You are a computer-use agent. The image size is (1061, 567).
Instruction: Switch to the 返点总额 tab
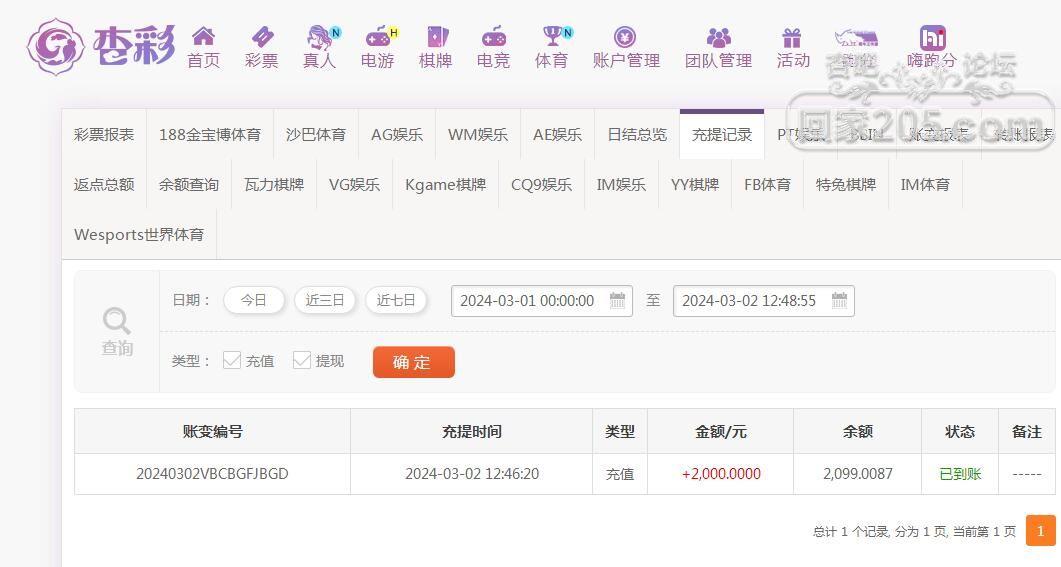point(104,185)
